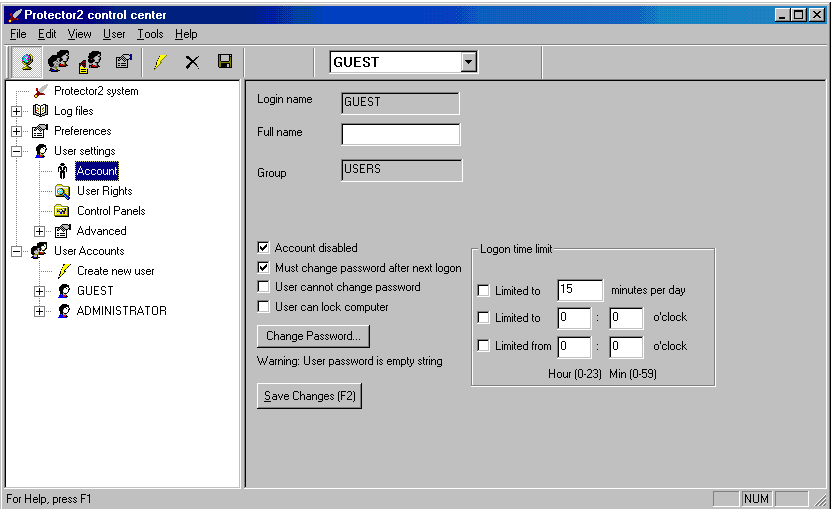Viewport: 831px width, 509px height.
Task: Select Account in the tree
Action: 97,171
